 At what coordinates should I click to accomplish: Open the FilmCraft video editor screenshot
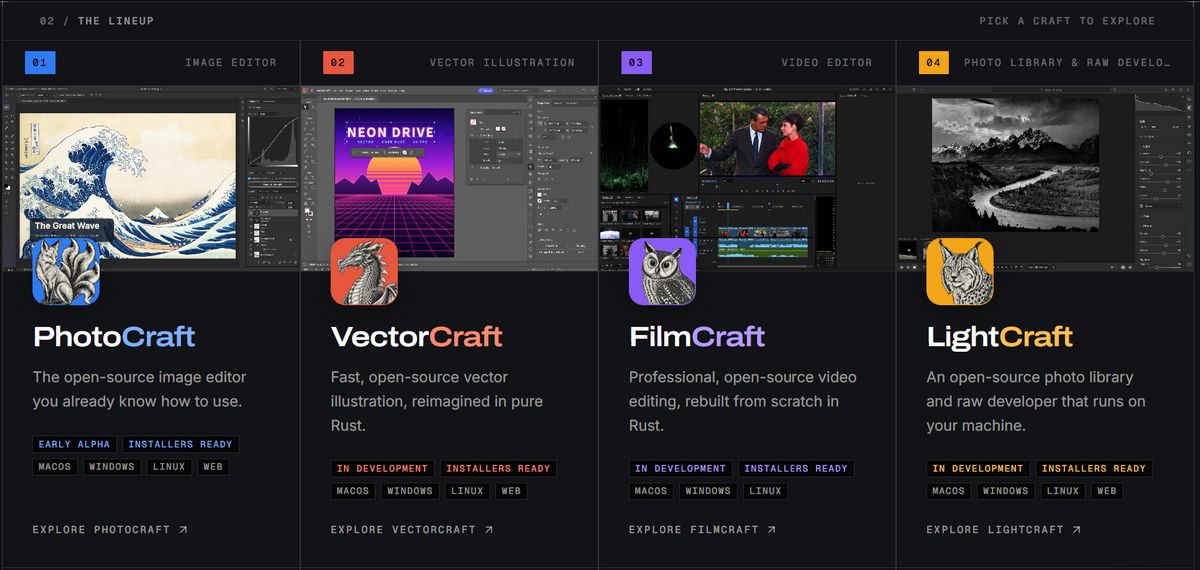tap(747, 177)
